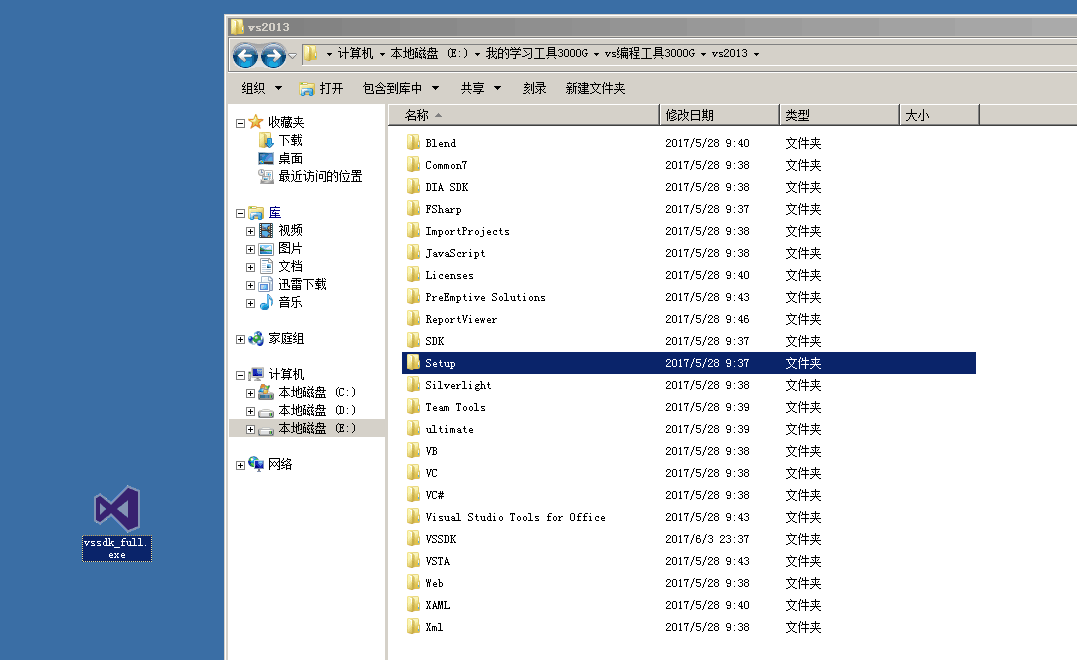Click the vs编程工具3000G breadcrumb
The image size is (1077, 660).
(650, 54)
